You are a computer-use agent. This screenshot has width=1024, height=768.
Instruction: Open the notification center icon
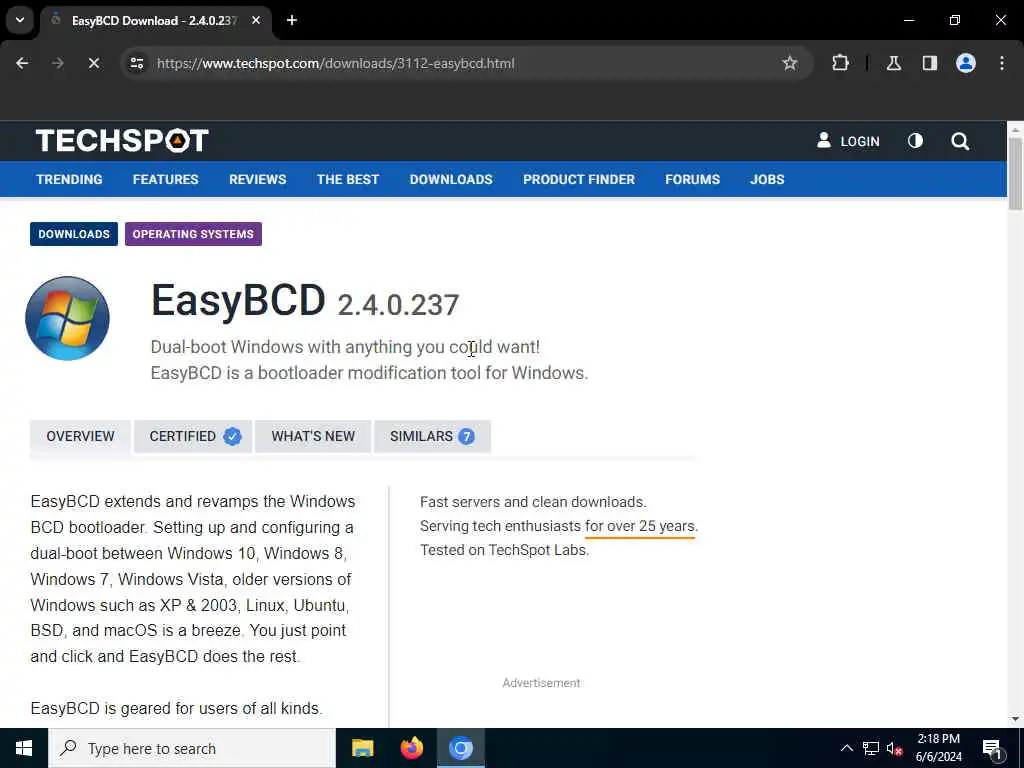tap(993, 748)
